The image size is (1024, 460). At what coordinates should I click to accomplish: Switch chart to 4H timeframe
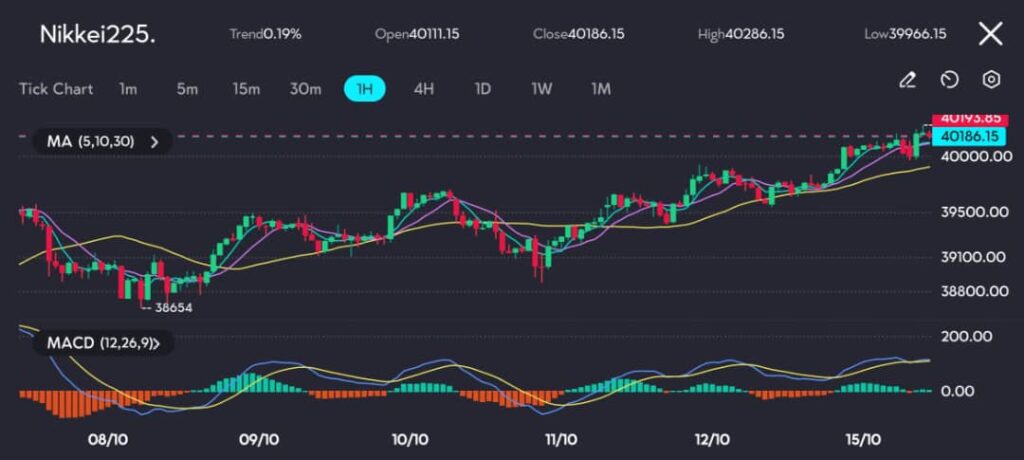click(424, 89)
